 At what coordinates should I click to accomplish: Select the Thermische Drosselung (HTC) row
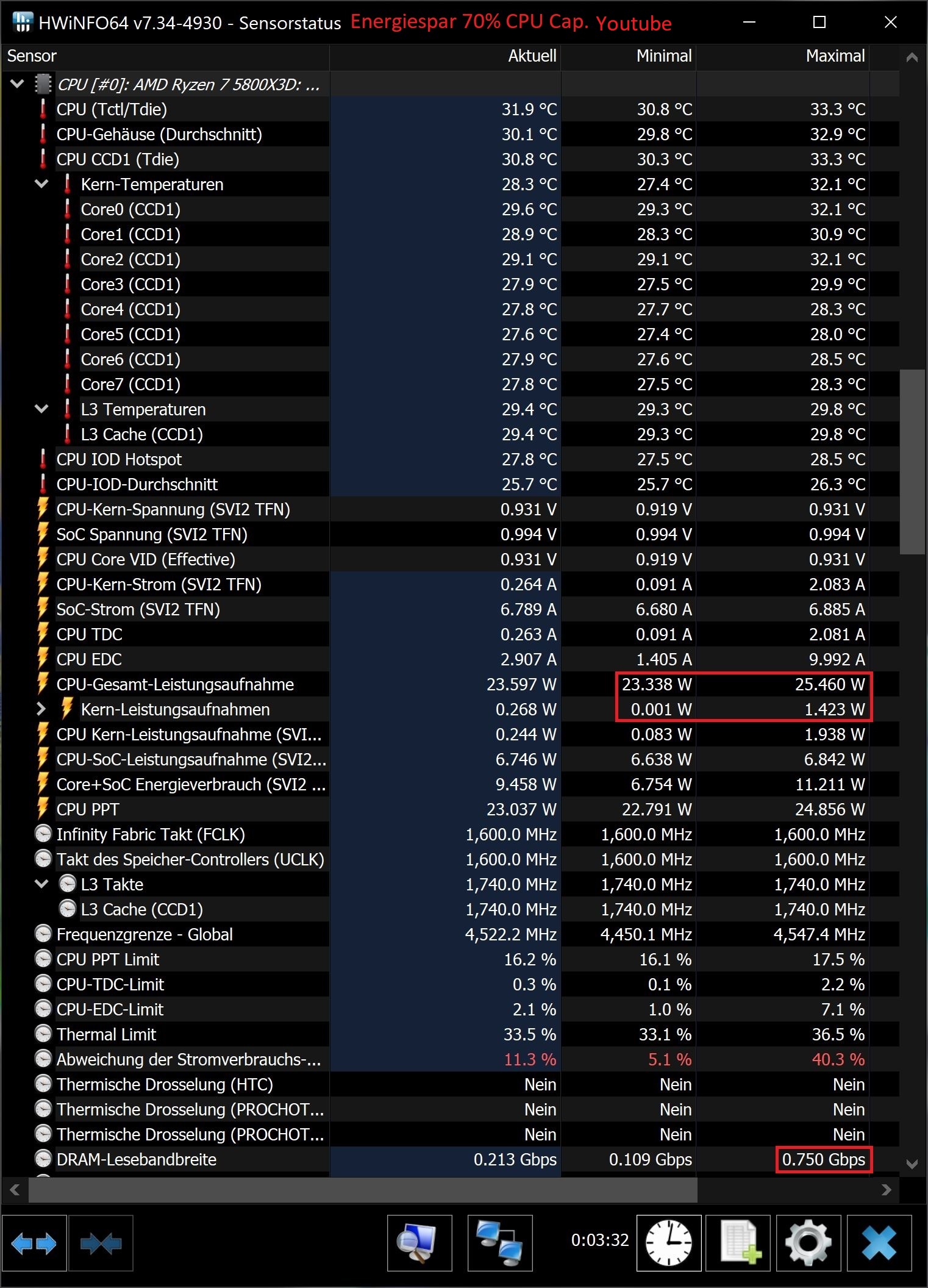pyautogui.click(x=451, y=1084)
